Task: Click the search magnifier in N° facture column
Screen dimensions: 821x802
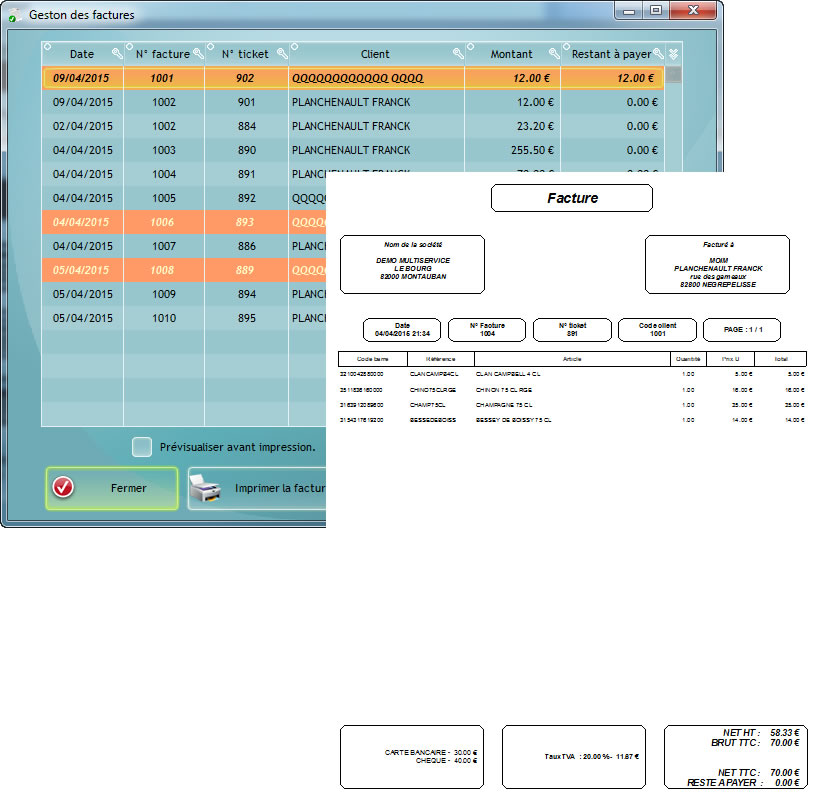Action: point(198,54)
